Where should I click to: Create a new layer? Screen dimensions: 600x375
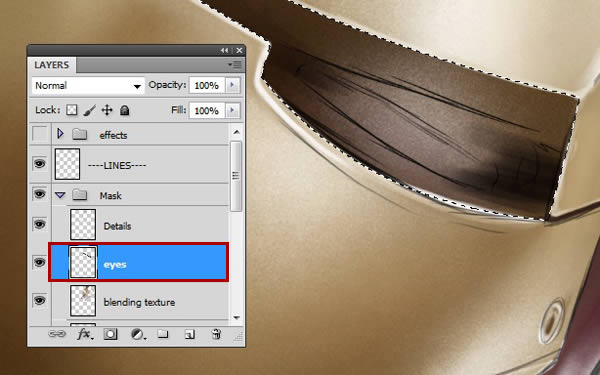coord(190,334)
